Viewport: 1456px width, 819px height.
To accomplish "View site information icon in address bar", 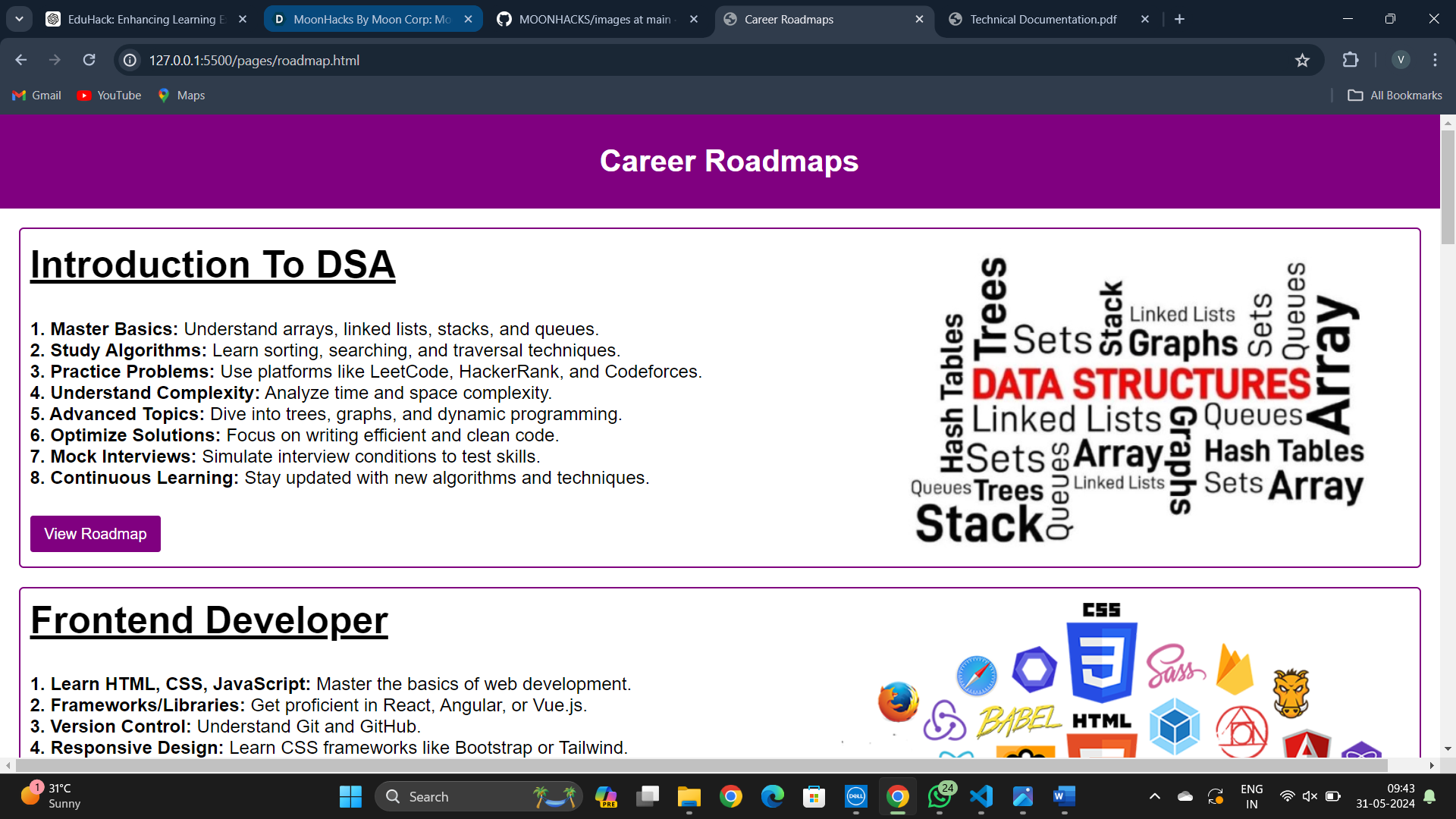I will (x=130, y=60).
